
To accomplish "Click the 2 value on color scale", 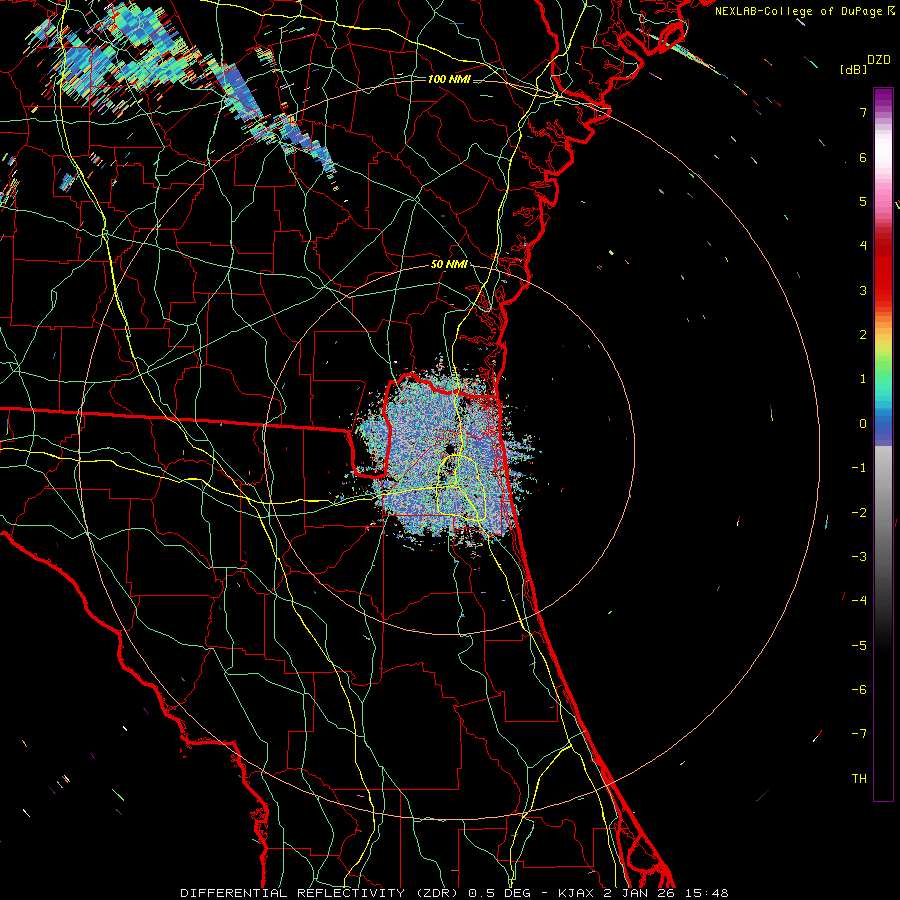I will coord(863,335).
